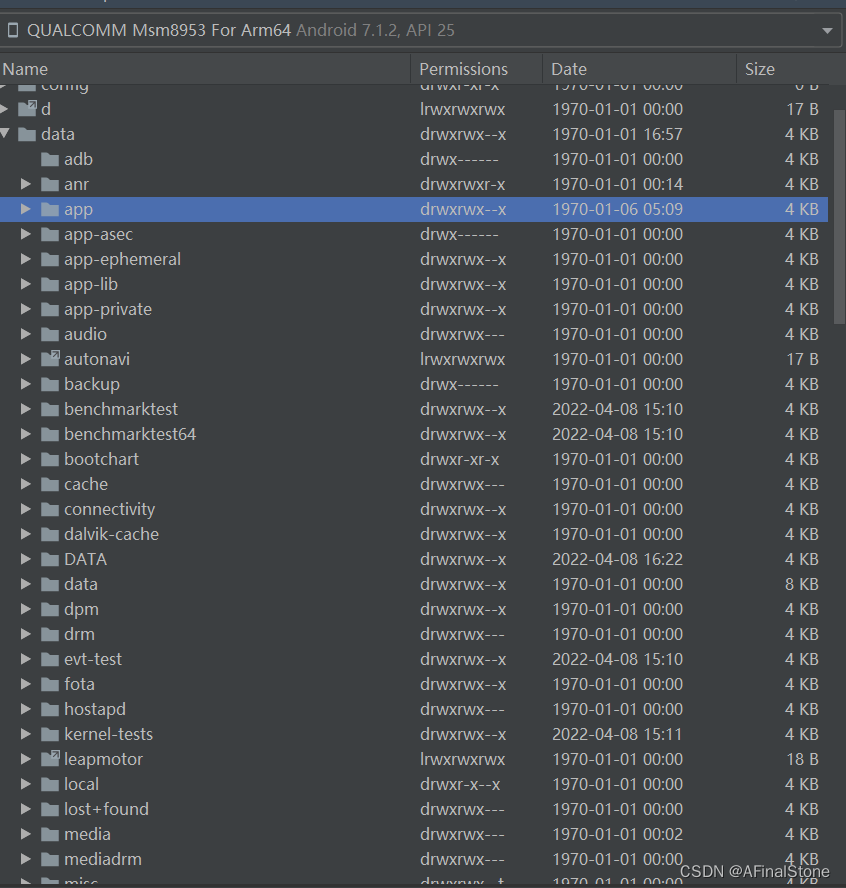
Task: Click the dpm folder icon
Action: 50,609
